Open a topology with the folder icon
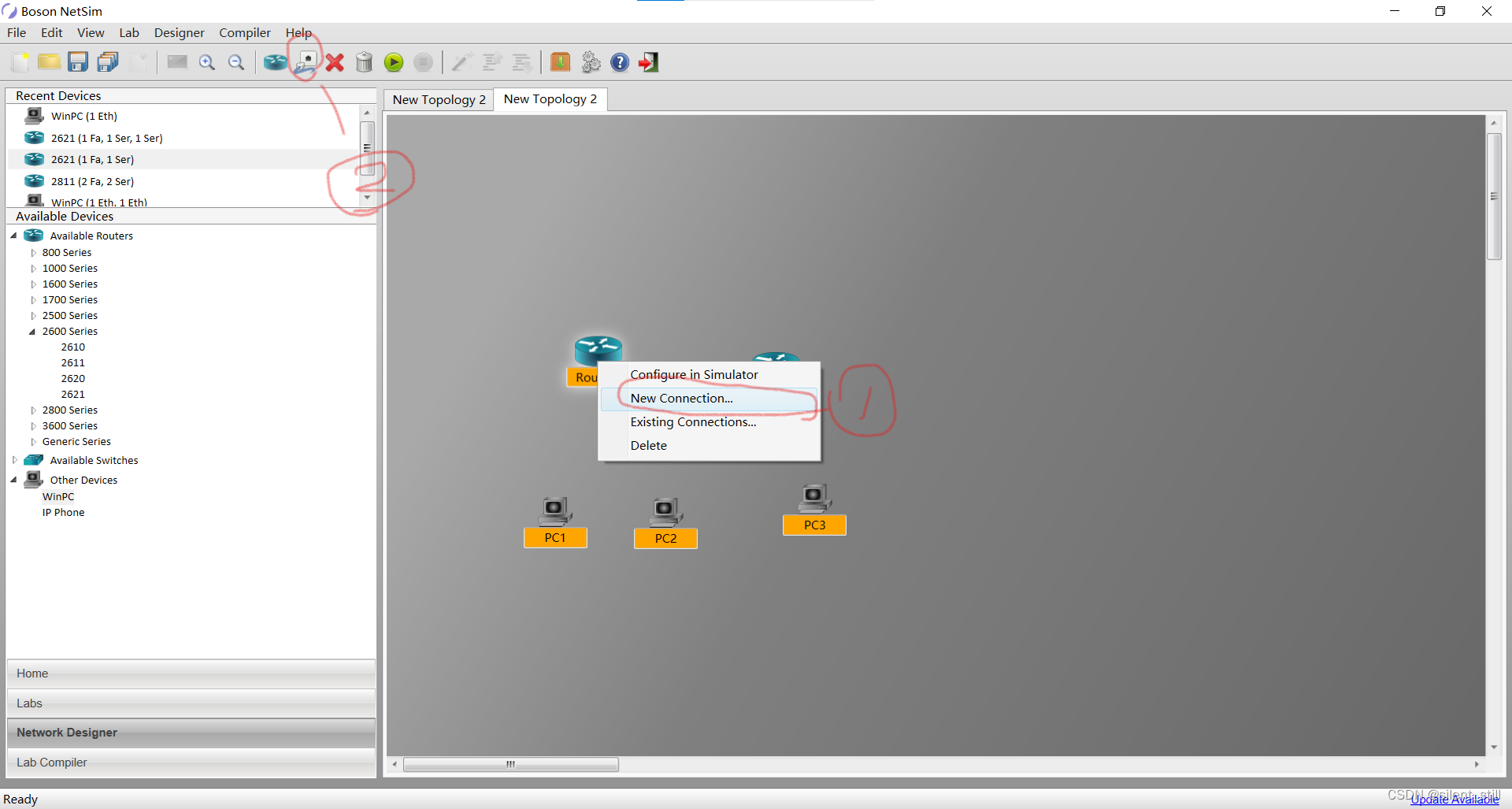Image resolution: width=1512 pixels, height=809 pixels. click(49, 62)
